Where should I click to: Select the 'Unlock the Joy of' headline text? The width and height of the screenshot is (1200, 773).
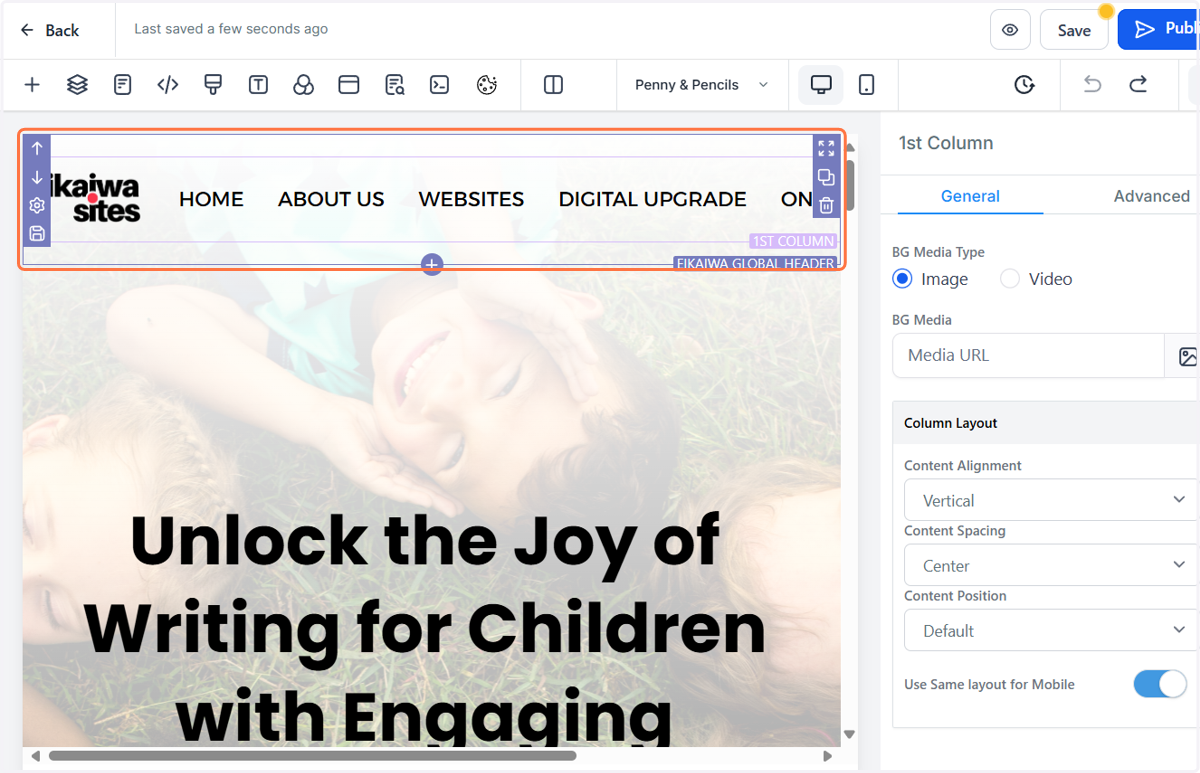[424, 540]
